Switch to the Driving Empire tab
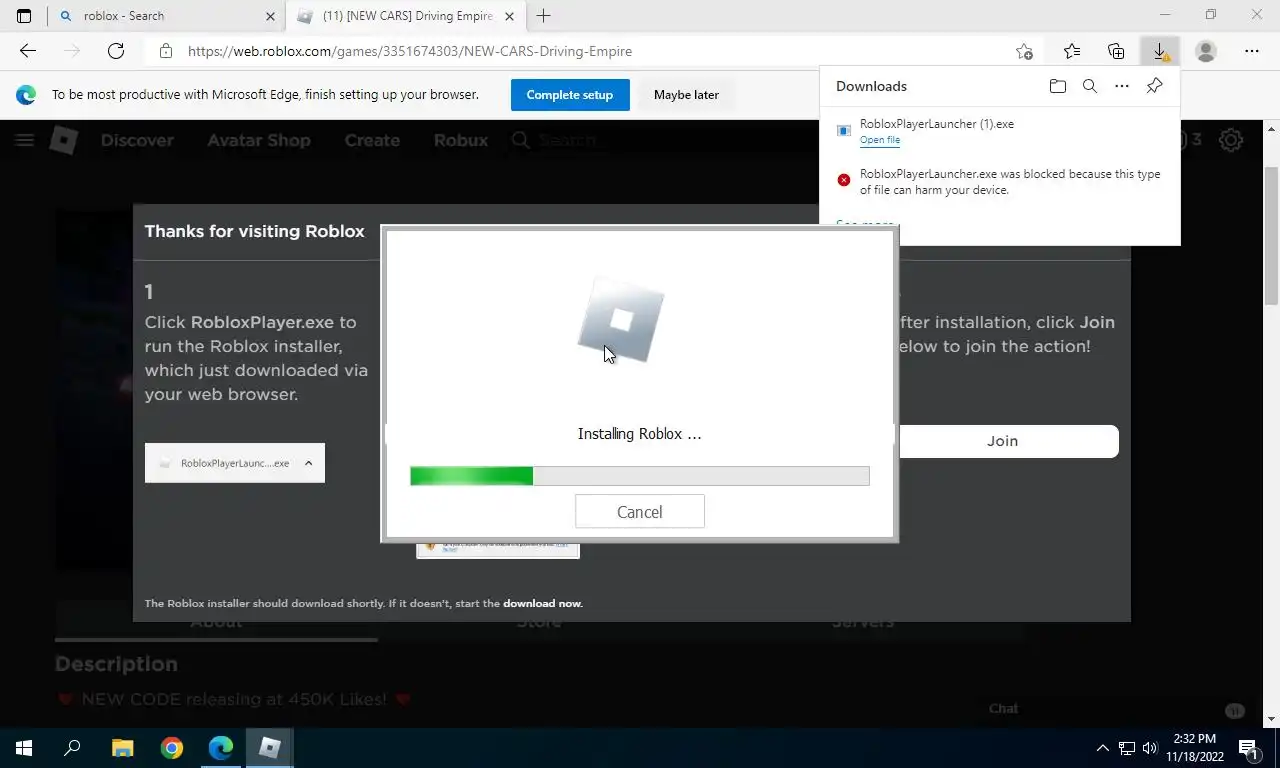1280x768 pixels. coord(406,16)
